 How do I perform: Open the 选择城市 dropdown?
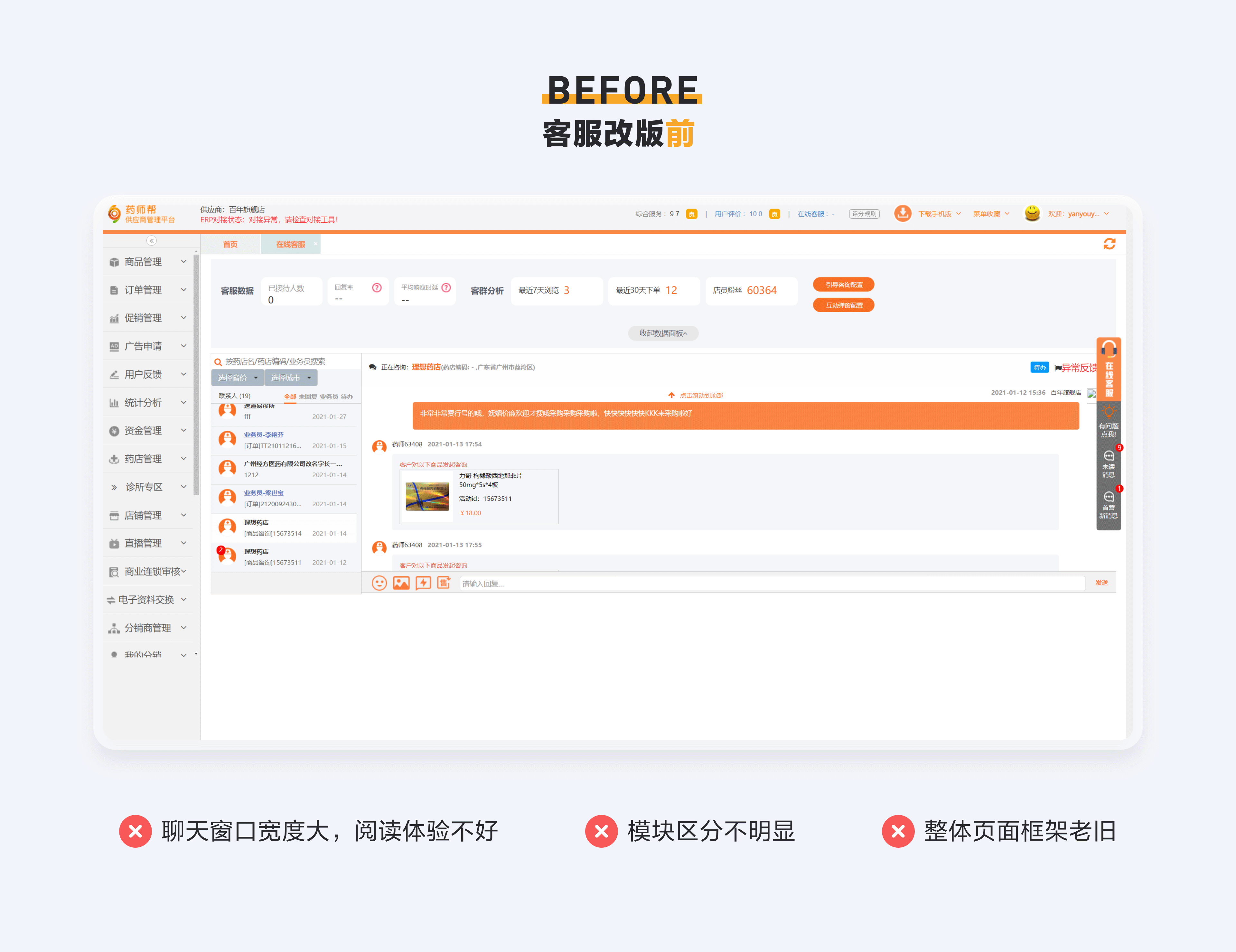click(x=291, y=378)
